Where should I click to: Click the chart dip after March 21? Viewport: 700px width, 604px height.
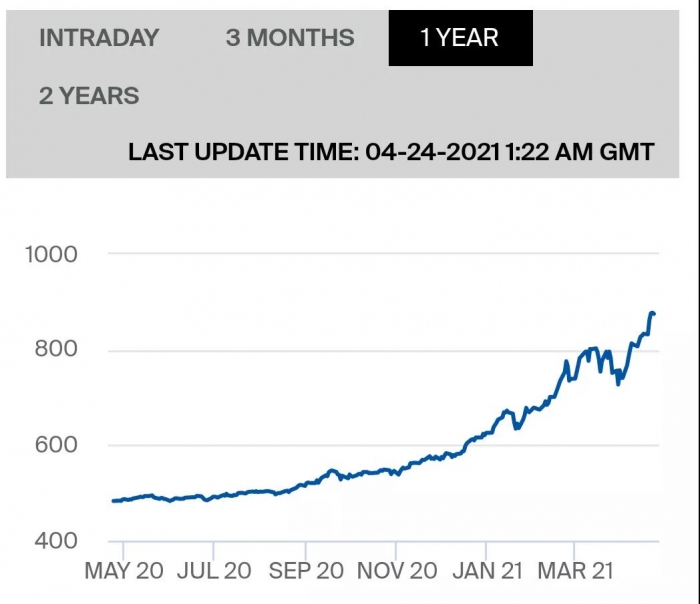(618, 383)
